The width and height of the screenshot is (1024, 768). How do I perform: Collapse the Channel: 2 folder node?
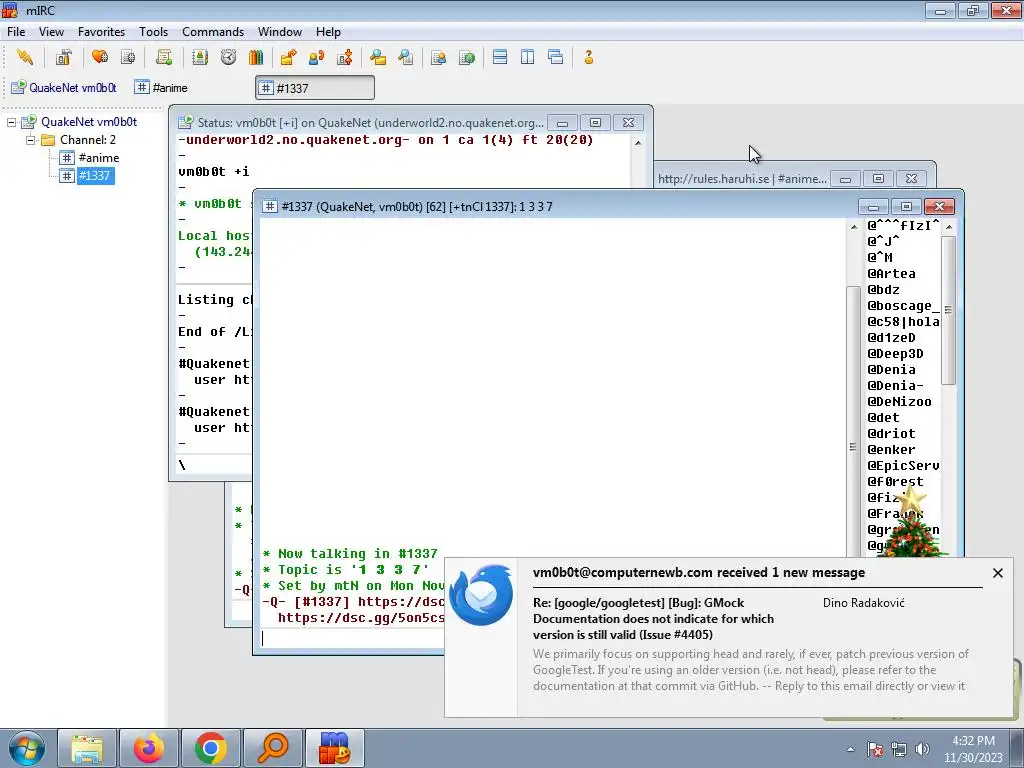31,140
